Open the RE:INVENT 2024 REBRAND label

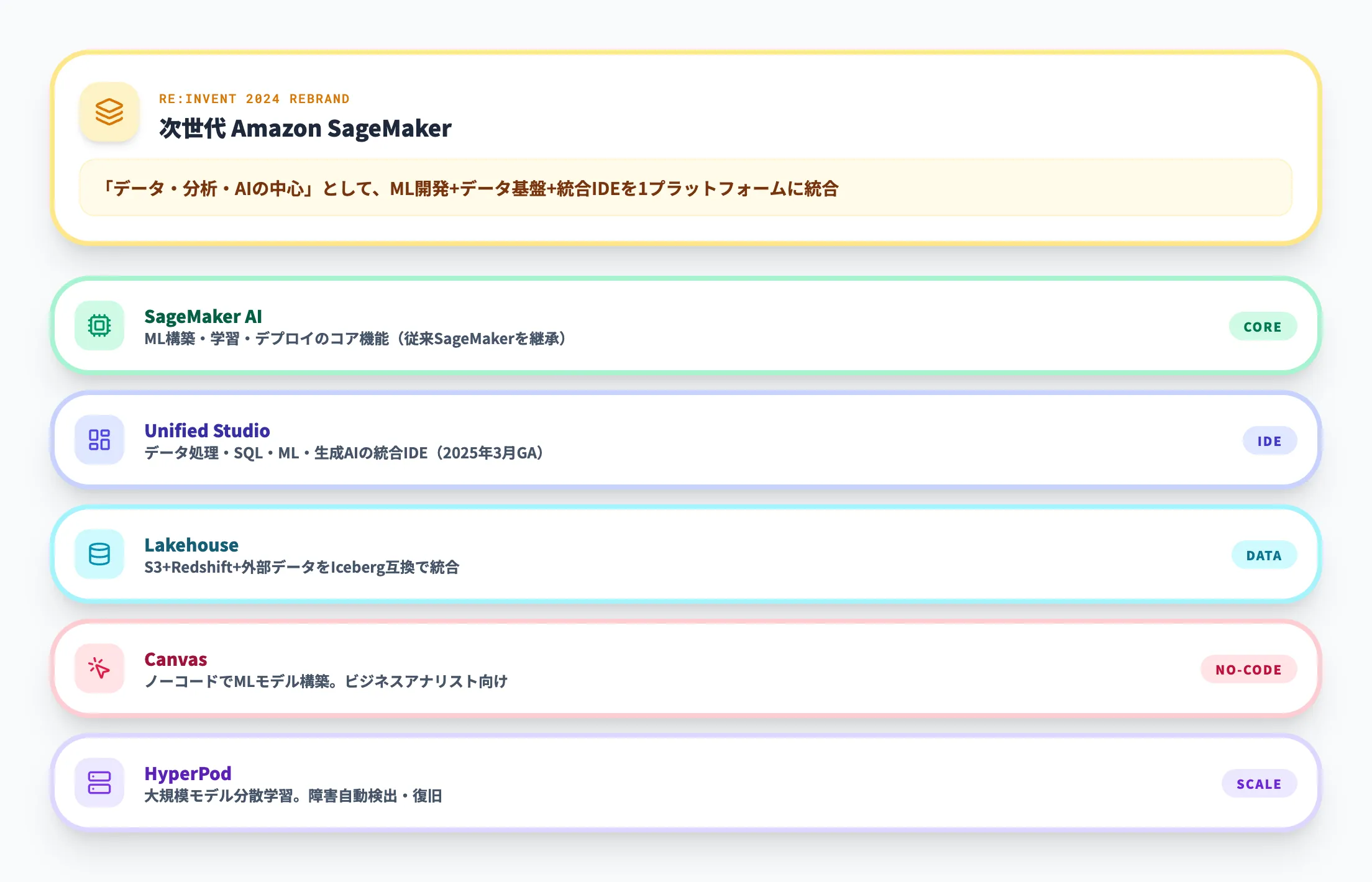pos(254,98)
